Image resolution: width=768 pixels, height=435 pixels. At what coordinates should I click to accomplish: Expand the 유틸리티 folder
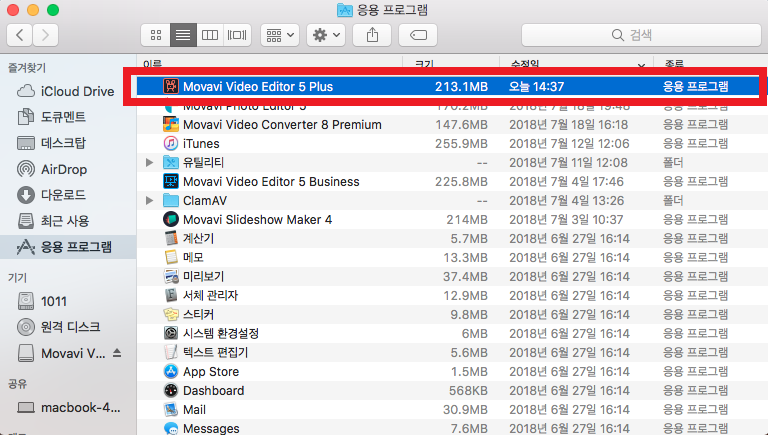pos(149,162)
